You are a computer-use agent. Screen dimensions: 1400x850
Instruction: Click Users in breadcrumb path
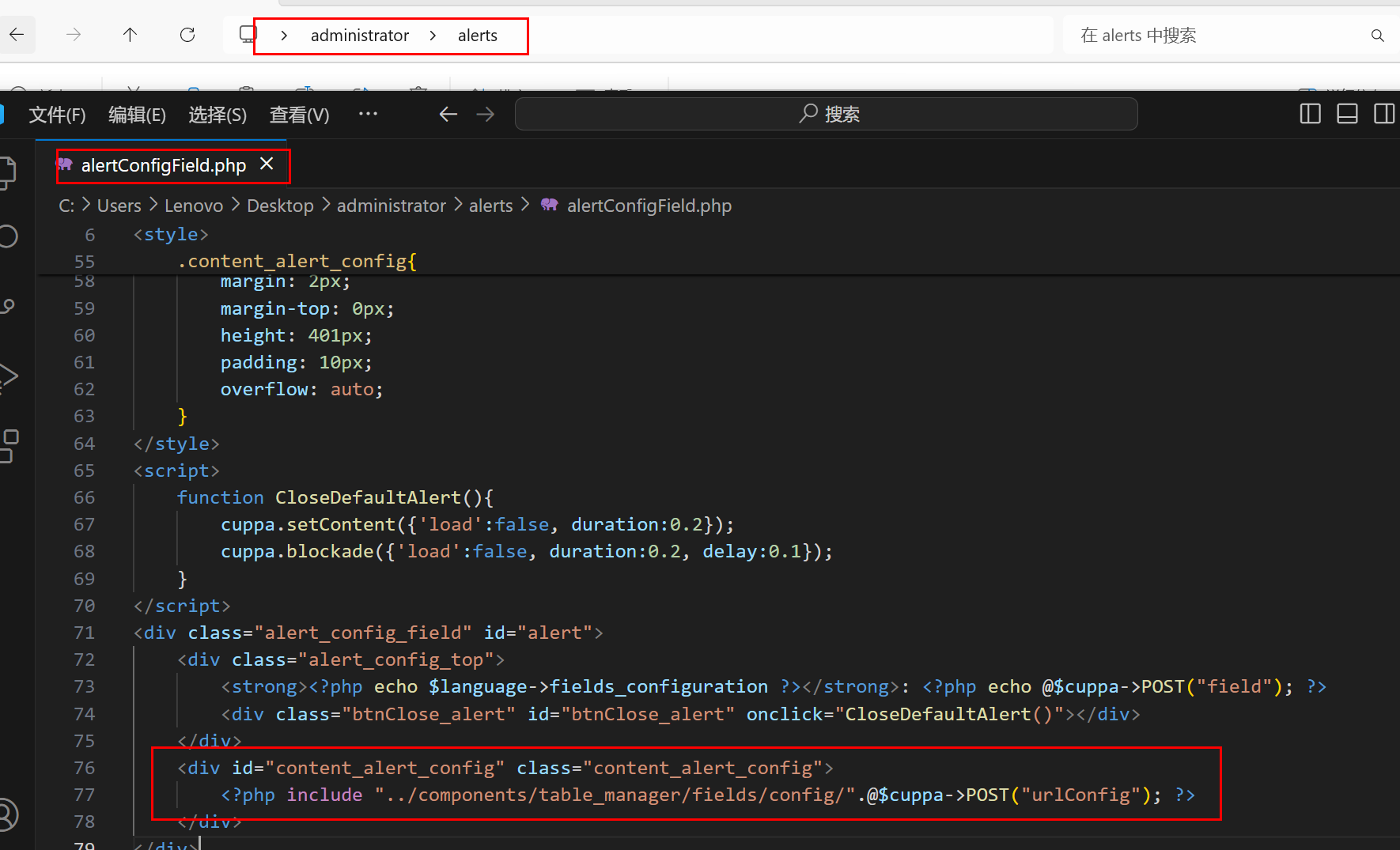119,206
